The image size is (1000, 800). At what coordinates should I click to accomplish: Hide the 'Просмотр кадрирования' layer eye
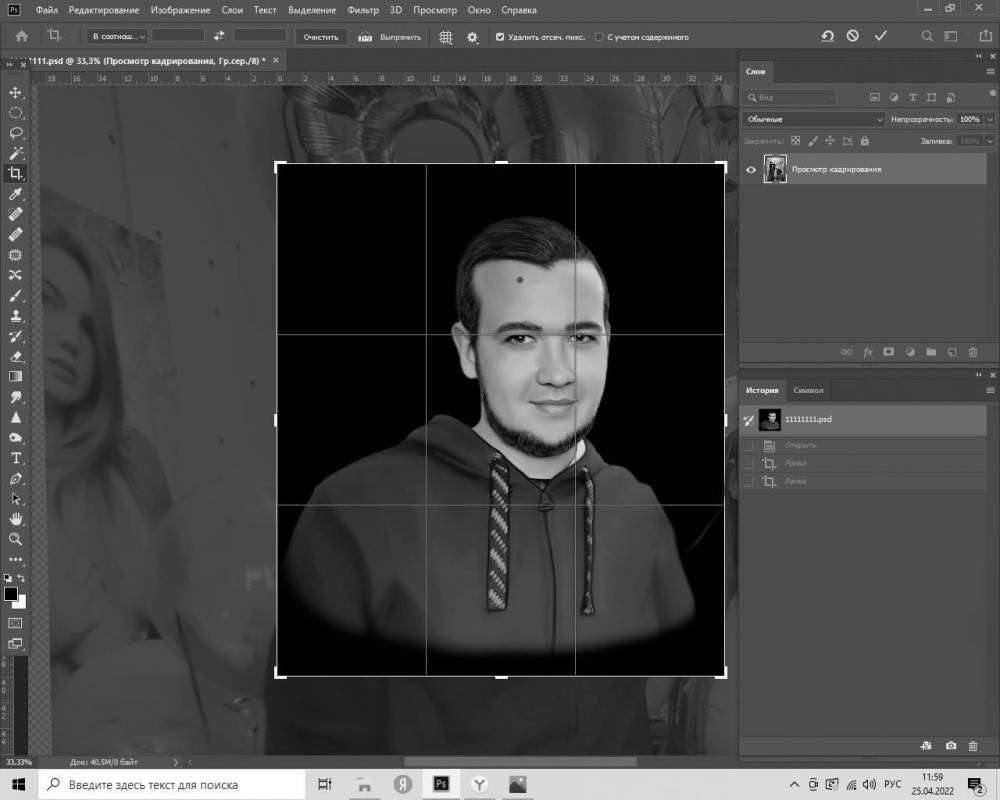(x=751, y=170)
